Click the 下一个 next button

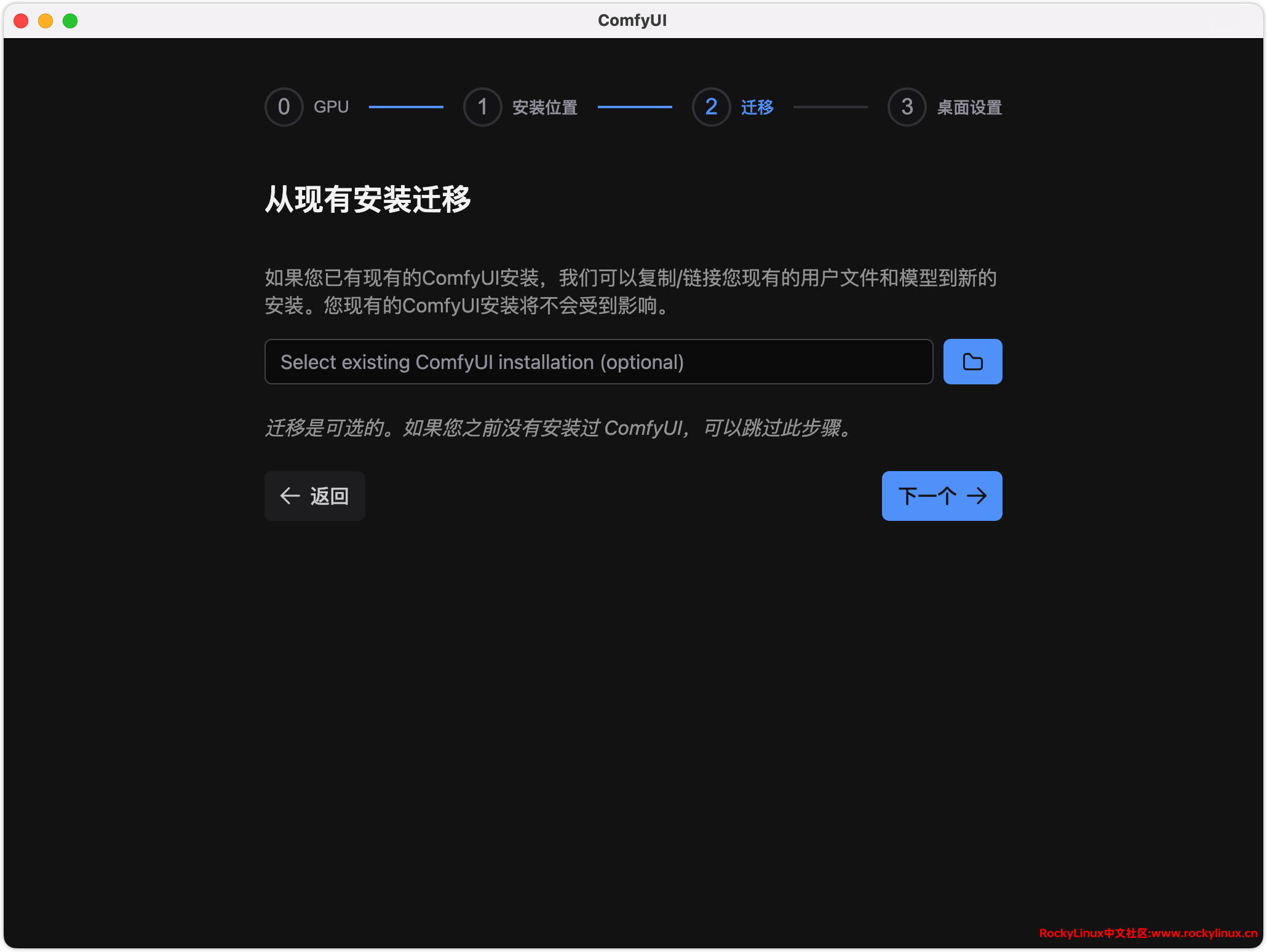pyautogui.click(x=942, y=496)
